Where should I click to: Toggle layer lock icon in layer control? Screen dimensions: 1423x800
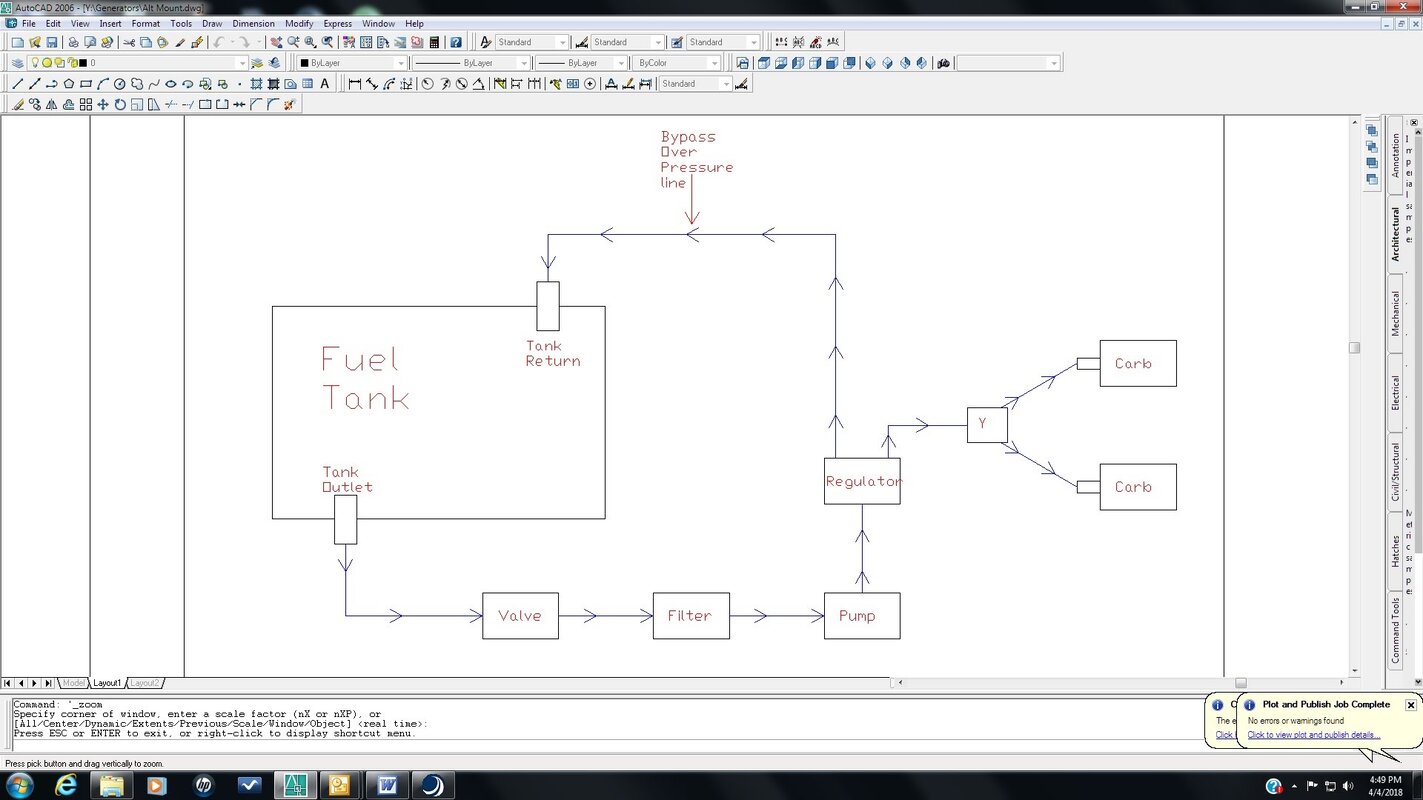(x=72, y=63)
